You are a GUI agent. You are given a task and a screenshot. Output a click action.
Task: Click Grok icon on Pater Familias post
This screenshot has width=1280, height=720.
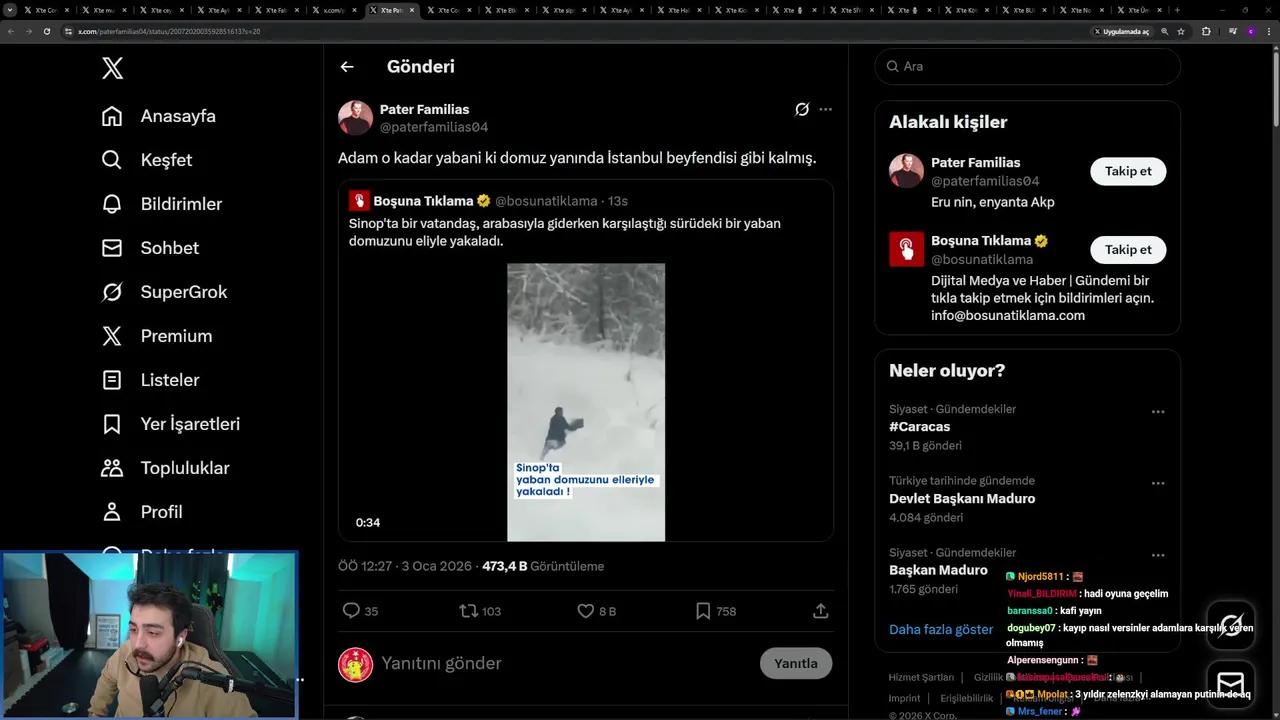pyautogui.click(x=802, y=109)
